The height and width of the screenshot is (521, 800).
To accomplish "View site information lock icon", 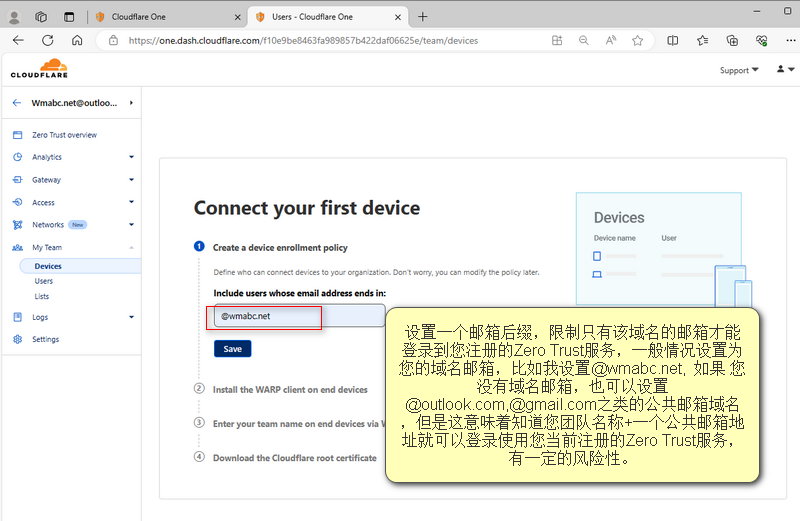I will (x=113, y=40).
